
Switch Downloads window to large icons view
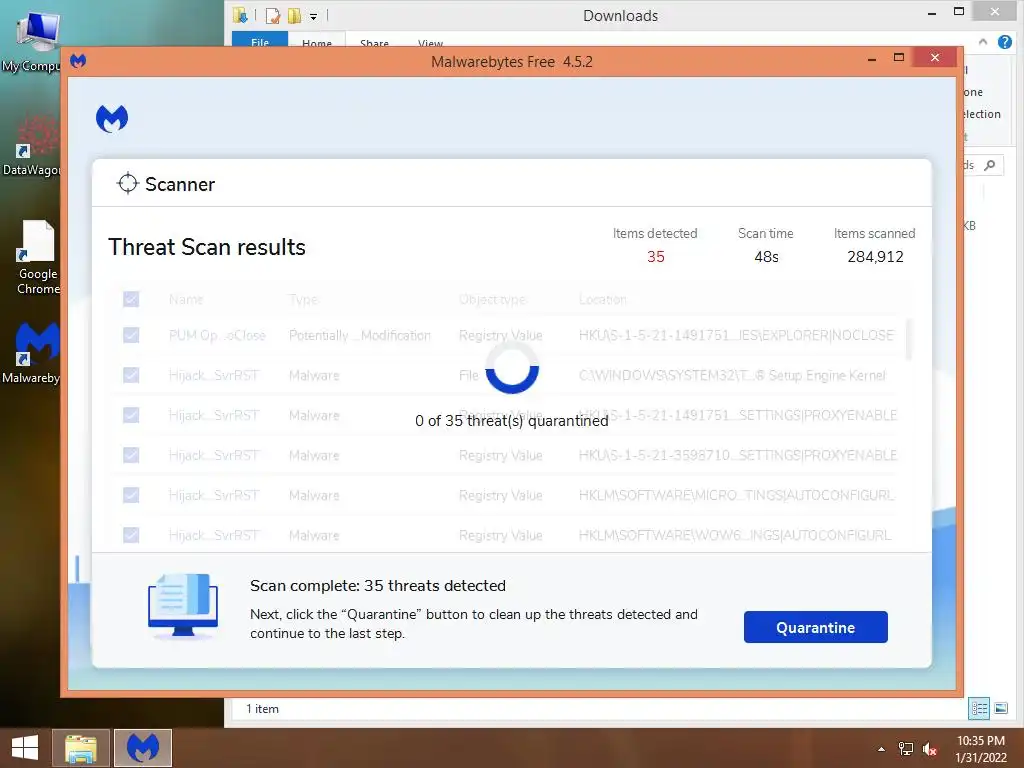point(1001,708)
